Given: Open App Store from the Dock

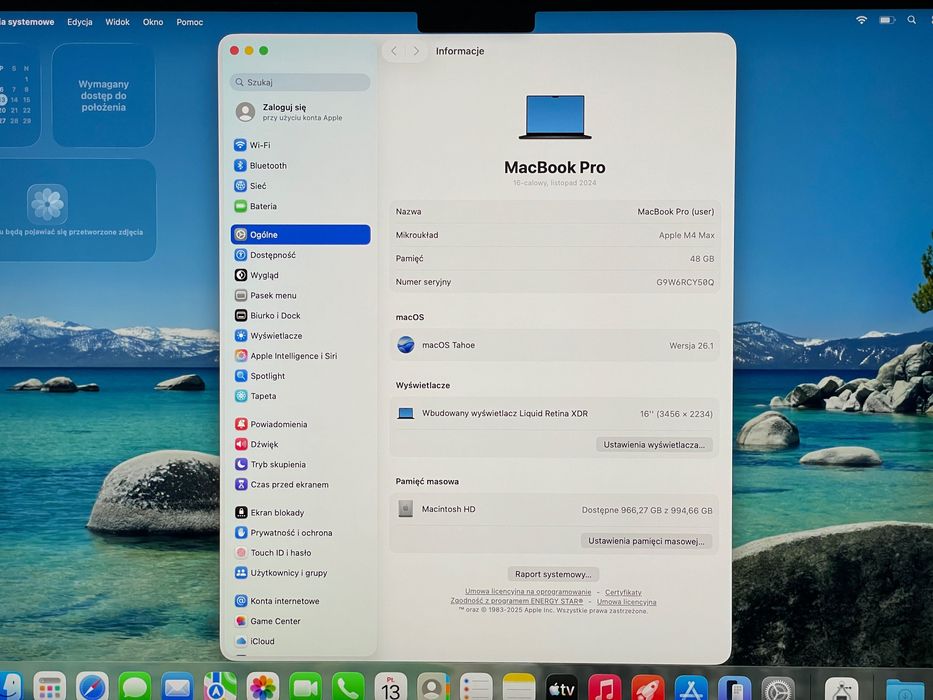Looking at the screenshot, I should tap(691, 689).
